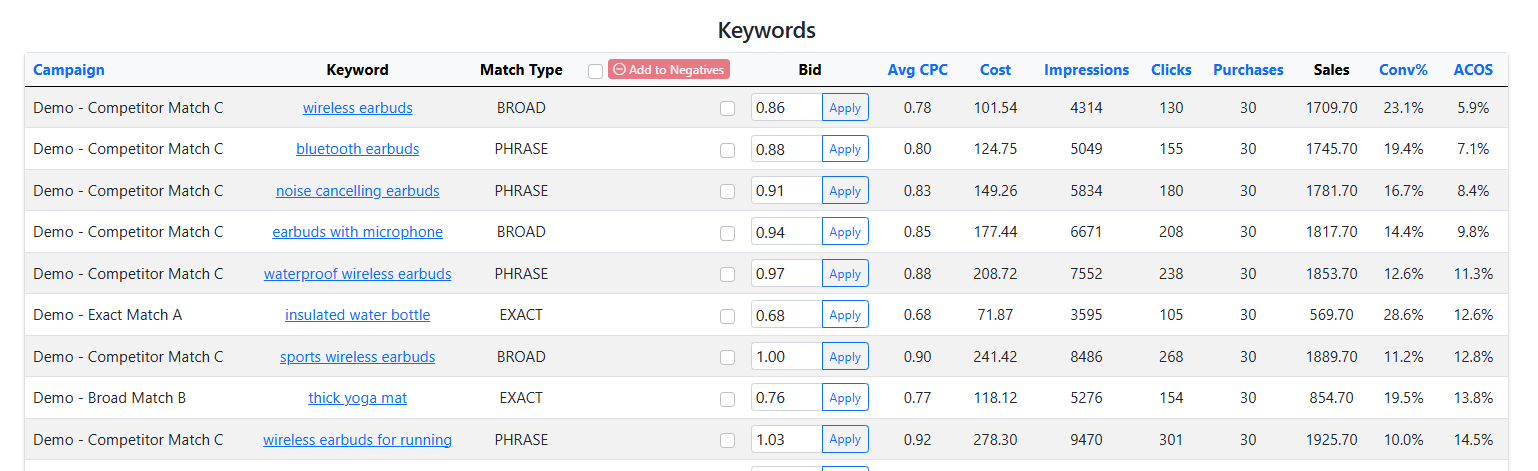Screen dimensions: 1538x471
Task: Select checkbox for insulated water bottle row
Action: tap(727, 316)
